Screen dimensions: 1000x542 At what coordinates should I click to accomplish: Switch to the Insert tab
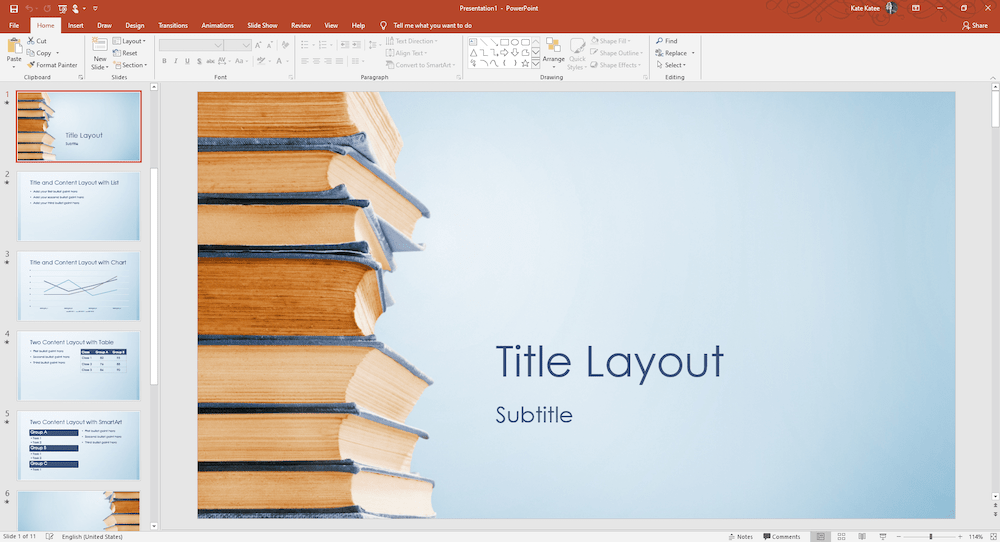(75, 26)
